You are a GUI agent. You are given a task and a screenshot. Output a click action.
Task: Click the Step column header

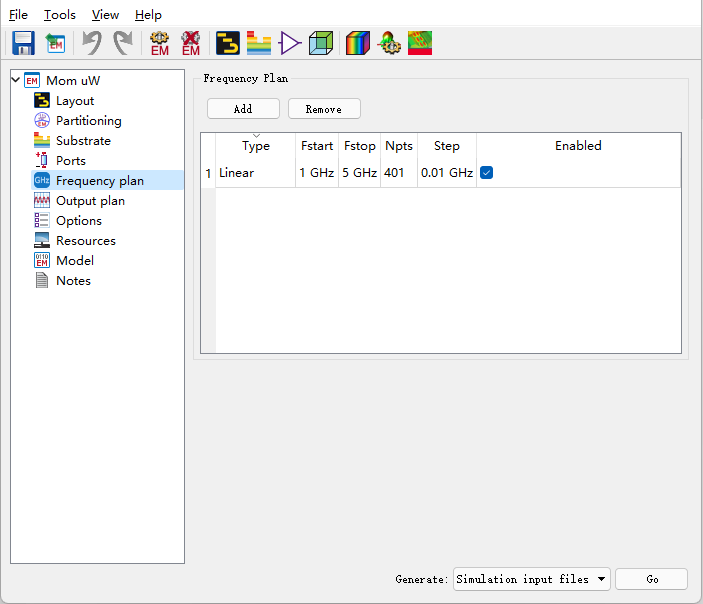447,146
